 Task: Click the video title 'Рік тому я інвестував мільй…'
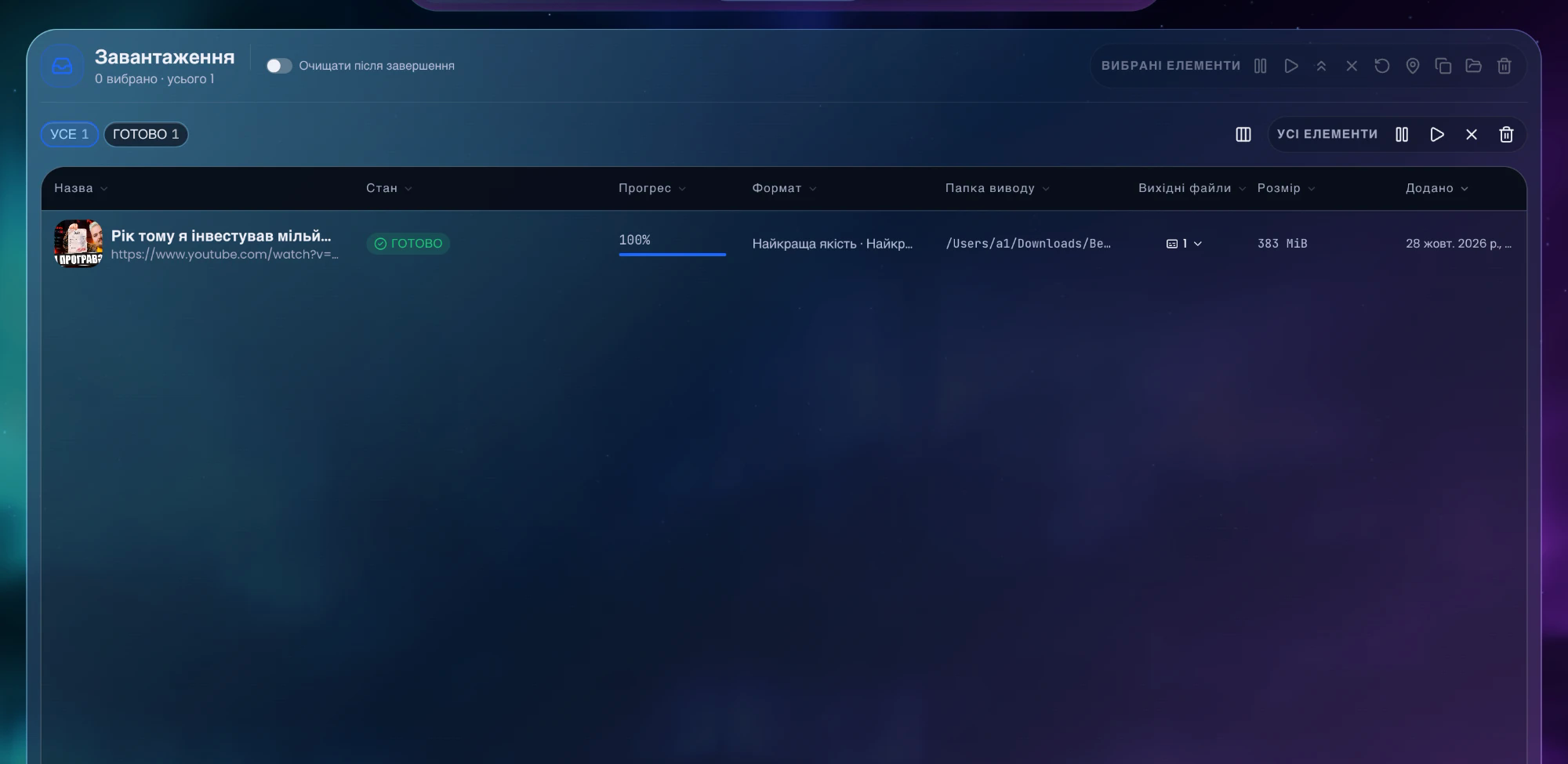coord(221,236)
